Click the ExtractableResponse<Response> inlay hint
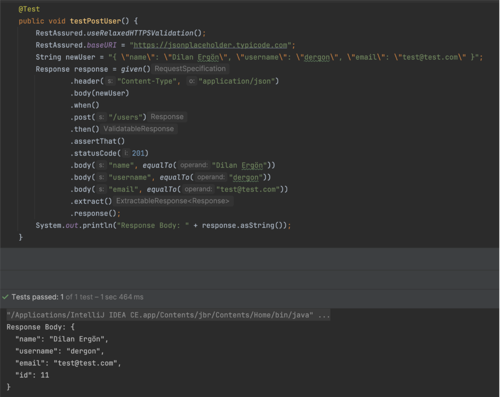This screenshot has height=397, width=500. pyautogui.click(x=173, y=201)
